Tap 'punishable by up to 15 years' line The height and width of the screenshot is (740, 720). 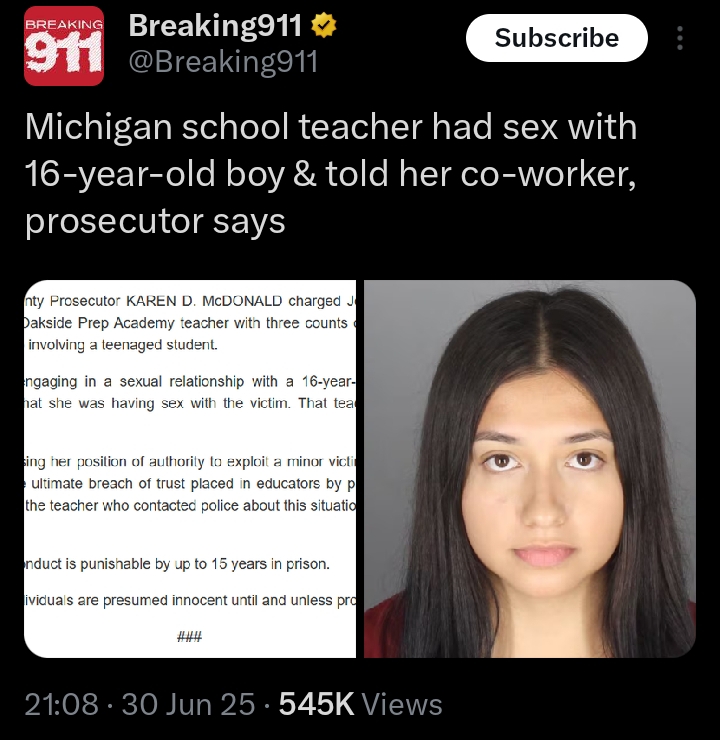(177, 564)
